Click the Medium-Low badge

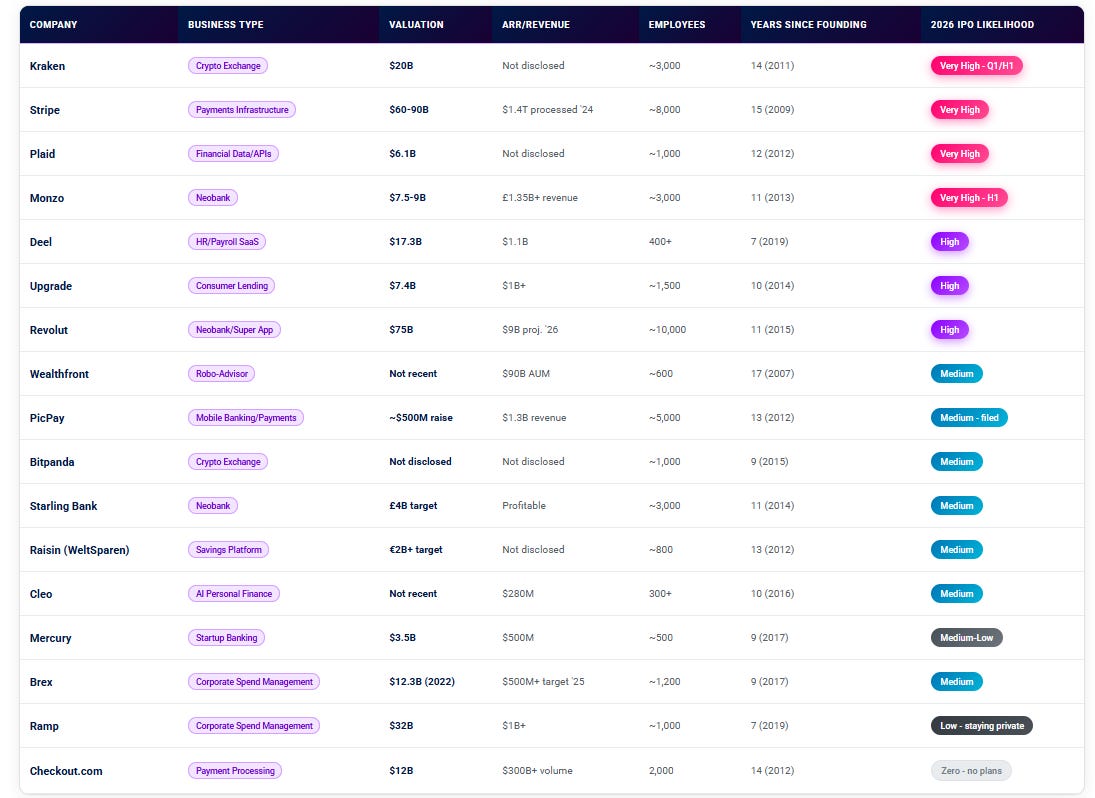[x=967, y=637]
